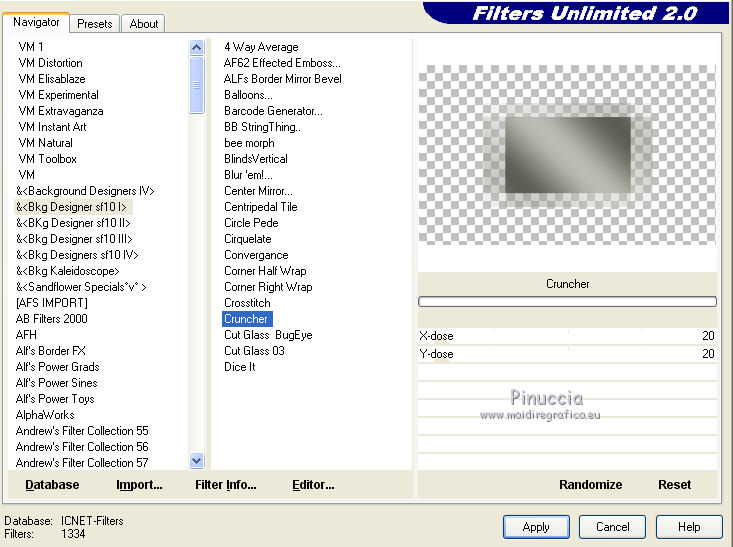Choose the BlindsVertical filter
733x547 pixels.
click(256, 158)
